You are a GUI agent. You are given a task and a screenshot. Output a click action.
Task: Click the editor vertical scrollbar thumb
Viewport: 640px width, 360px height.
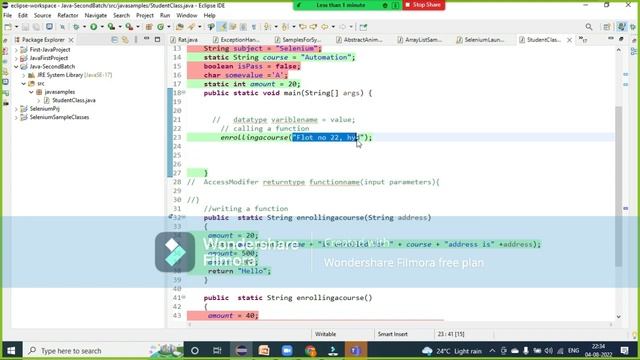[619, 186]
